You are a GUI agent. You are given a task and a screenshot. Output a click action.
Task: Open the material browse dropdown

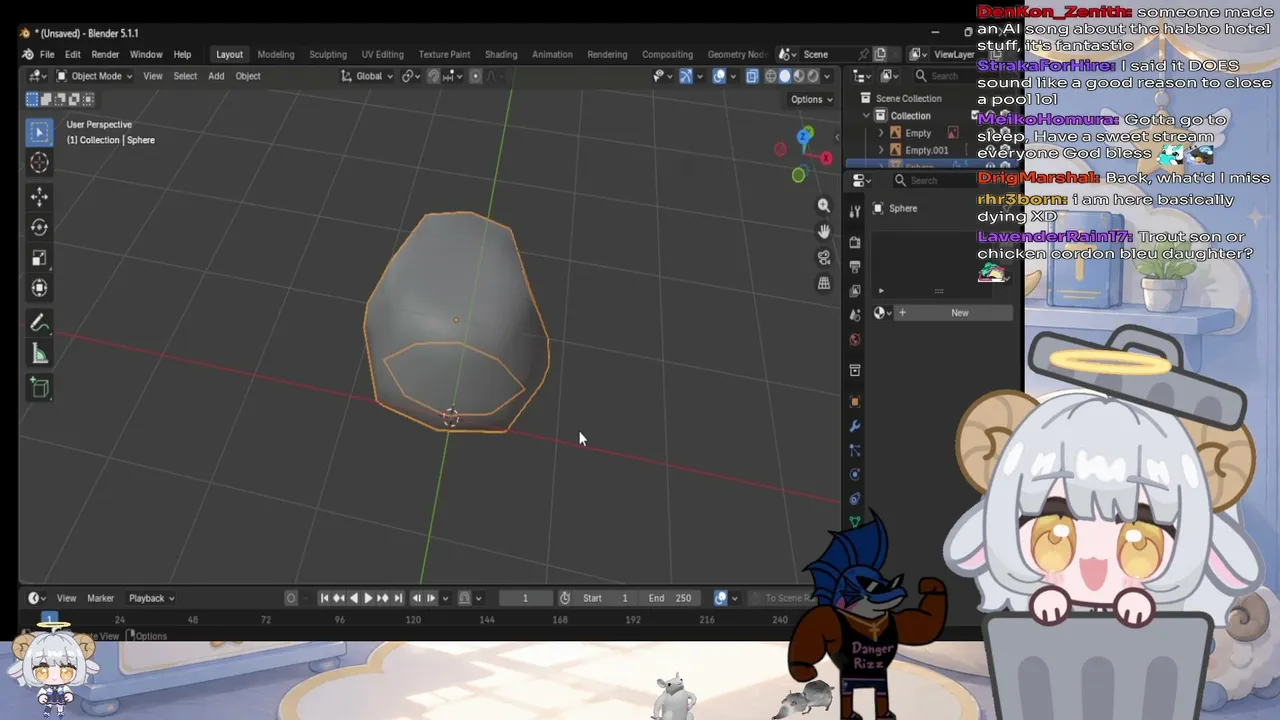[x=881, y=313]
